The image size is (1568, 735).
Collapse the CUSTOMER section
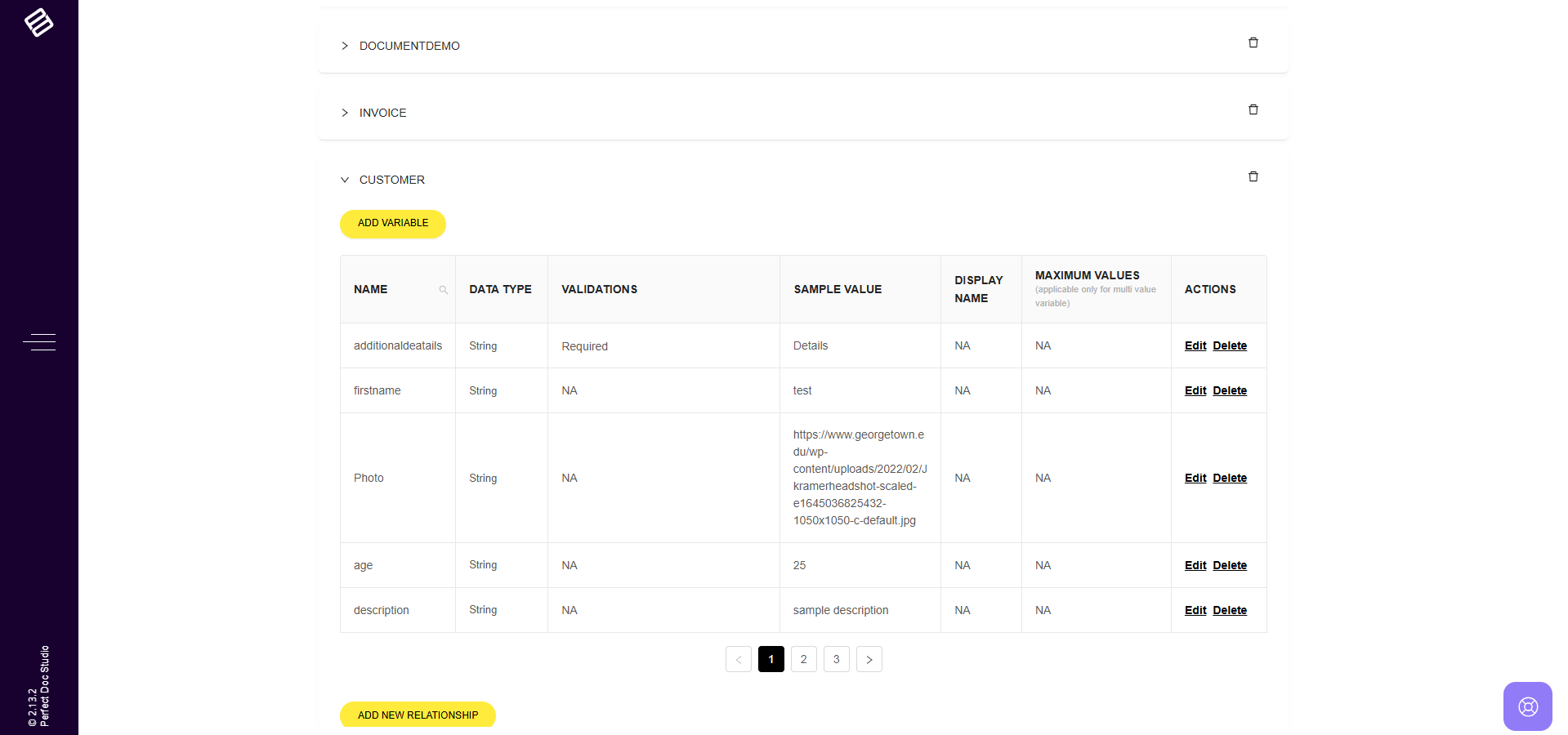[345, 180]
